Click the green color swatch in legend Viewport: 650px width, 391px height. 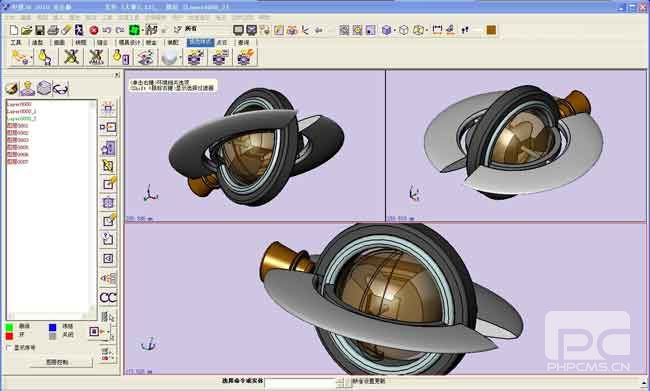(9, 327)
